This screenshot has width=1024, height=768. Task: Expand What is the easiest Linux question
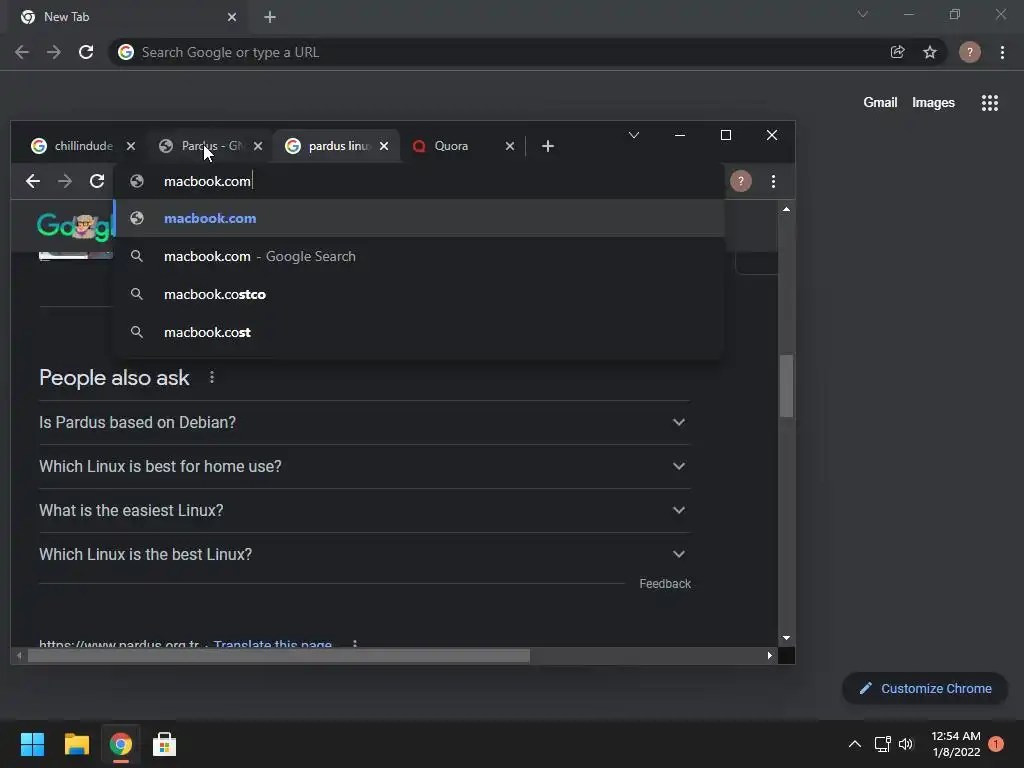click(x=364, y=510)
